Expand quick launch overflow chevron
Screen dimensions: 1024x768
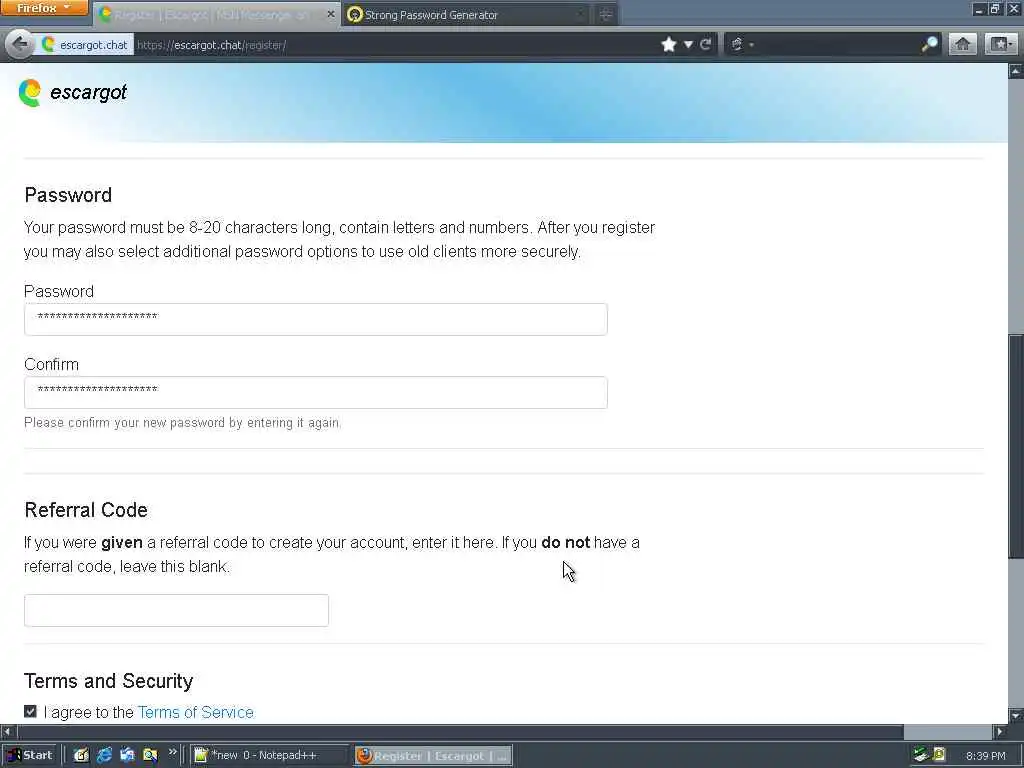172,752
